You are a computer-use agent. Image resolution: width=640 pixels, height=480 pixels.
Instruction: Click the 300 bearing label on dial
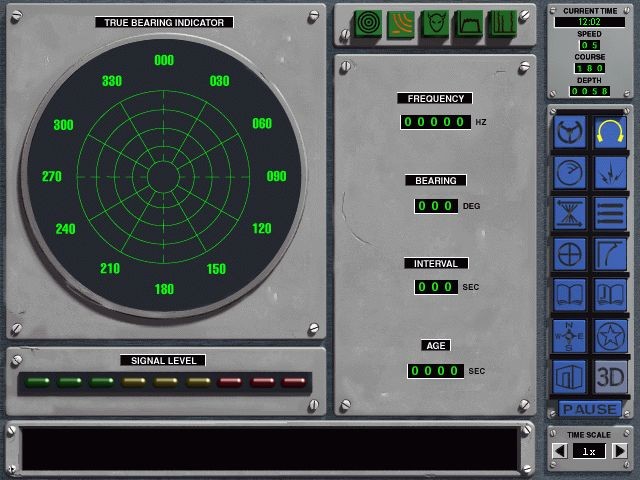tap(63, 125)
